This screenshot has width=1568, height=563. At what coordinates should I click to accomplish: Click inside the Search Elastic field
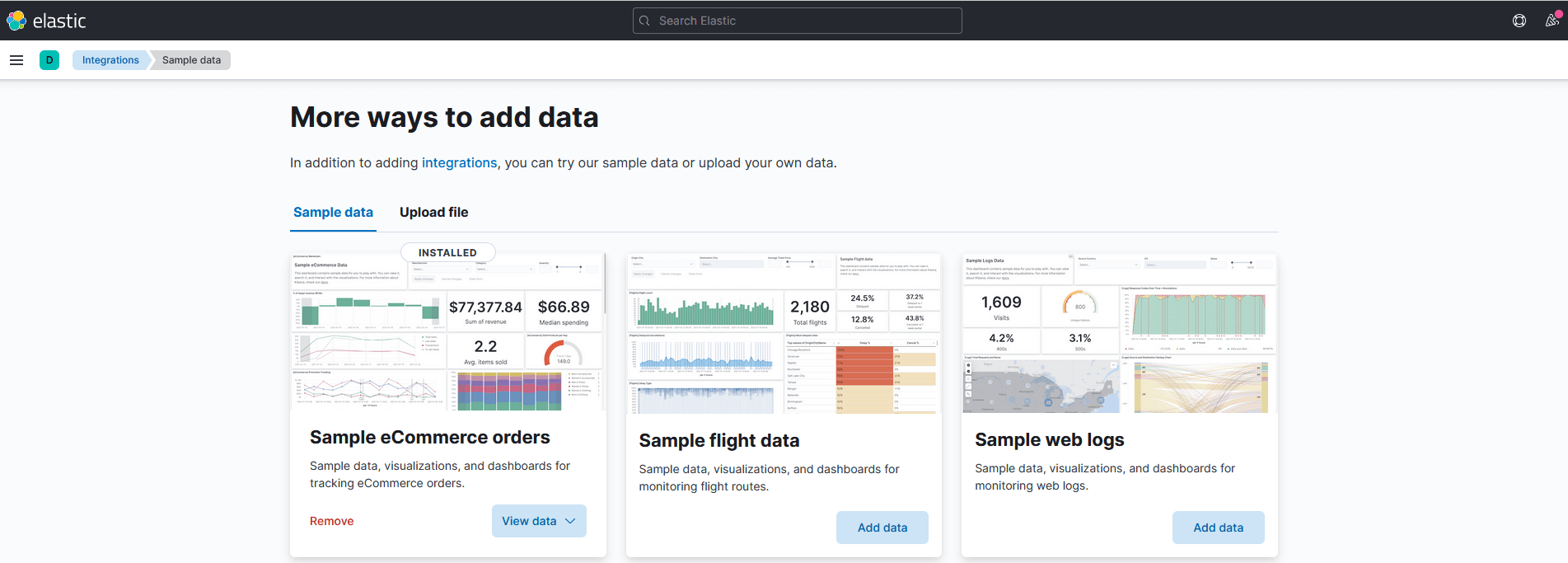797,21
